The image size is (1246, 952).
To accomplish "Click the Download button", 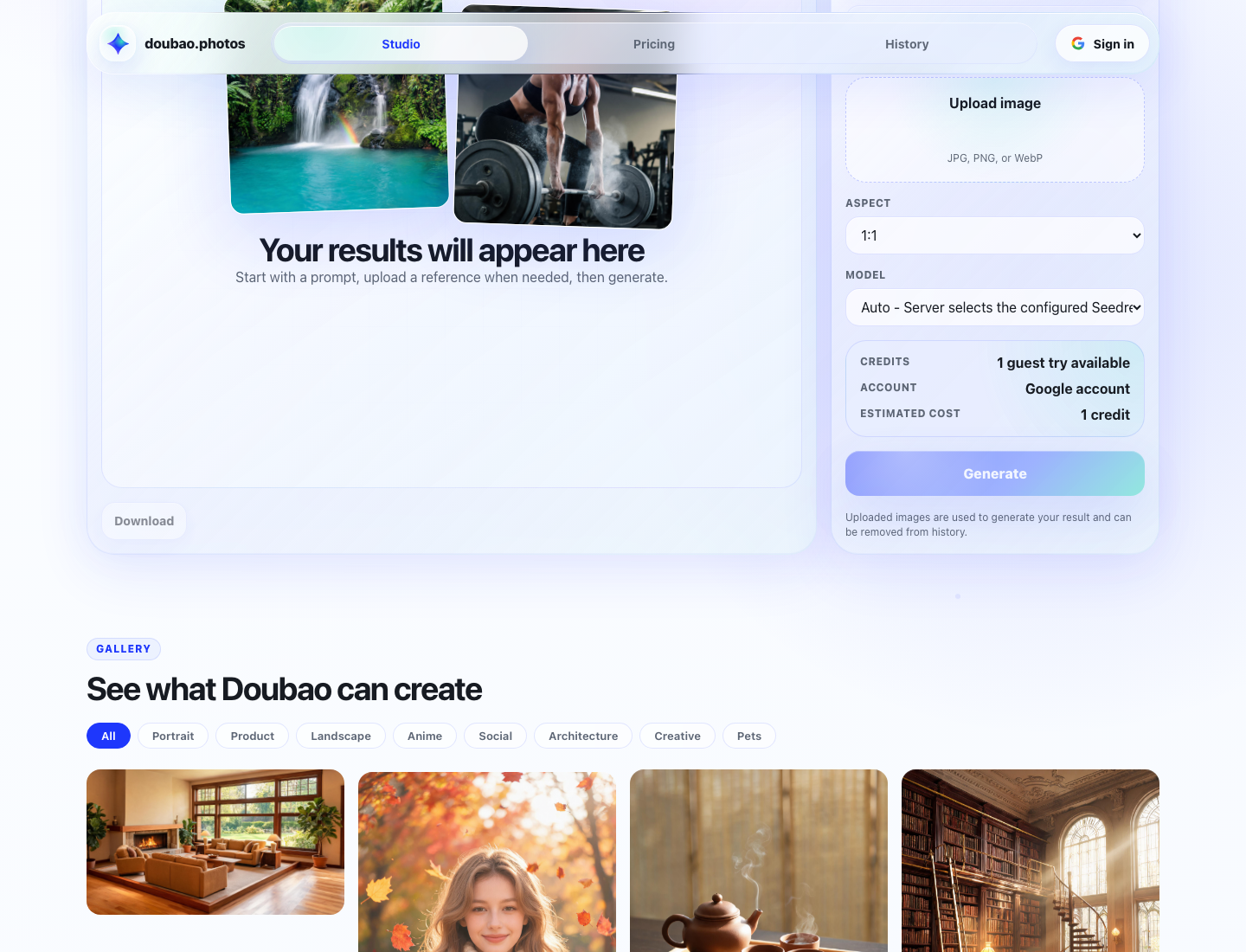I will pyautogui.click(x=144, y=521).
